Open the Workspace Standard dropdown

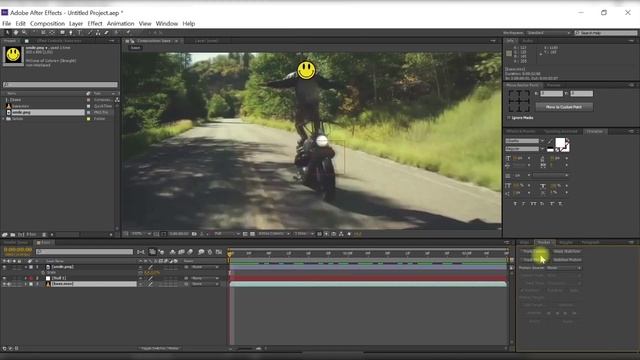[x=548, y=33]
